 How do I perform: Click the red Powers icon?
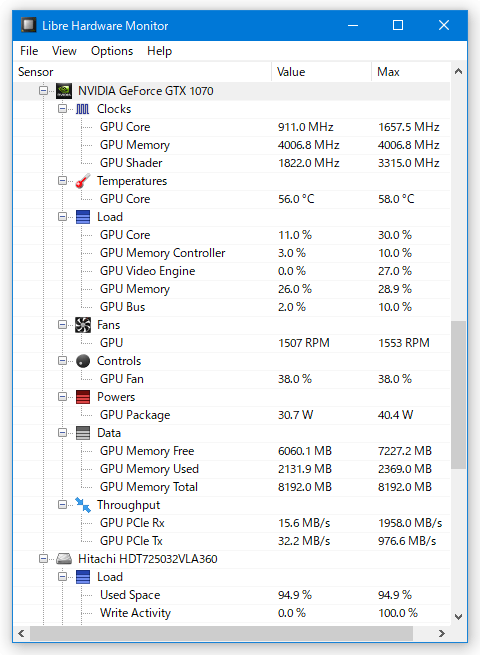click(x=83, y=397)
